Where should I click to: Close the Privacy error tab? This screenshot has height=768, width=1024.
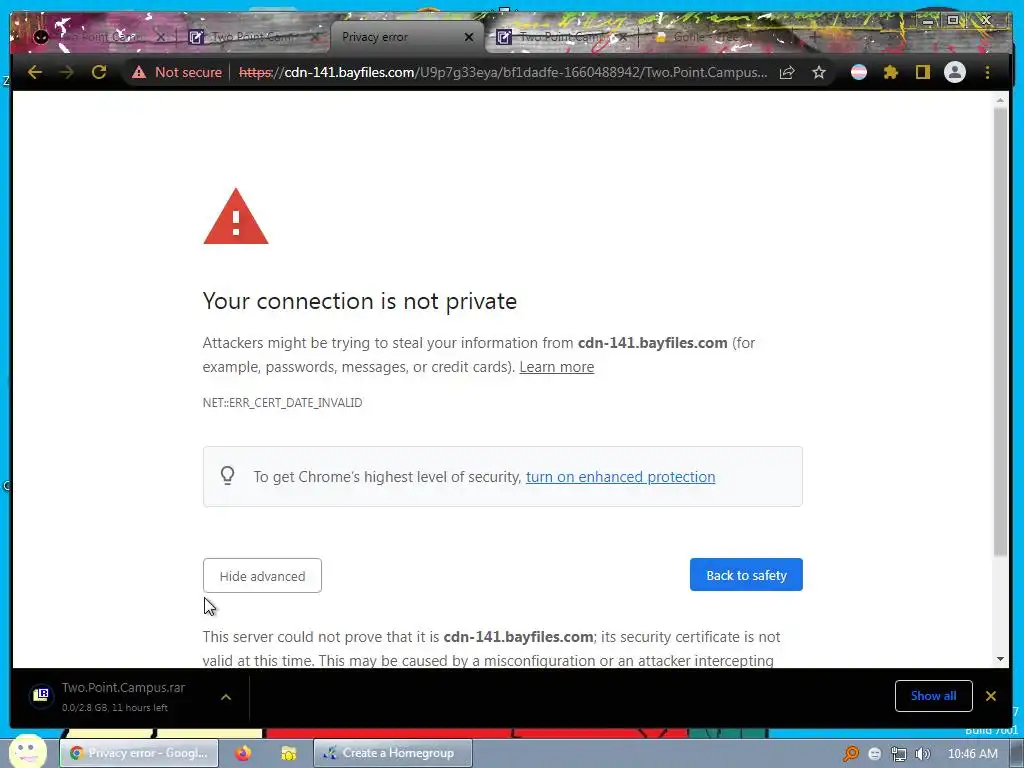pyautogui.click(x=468, y=37)
